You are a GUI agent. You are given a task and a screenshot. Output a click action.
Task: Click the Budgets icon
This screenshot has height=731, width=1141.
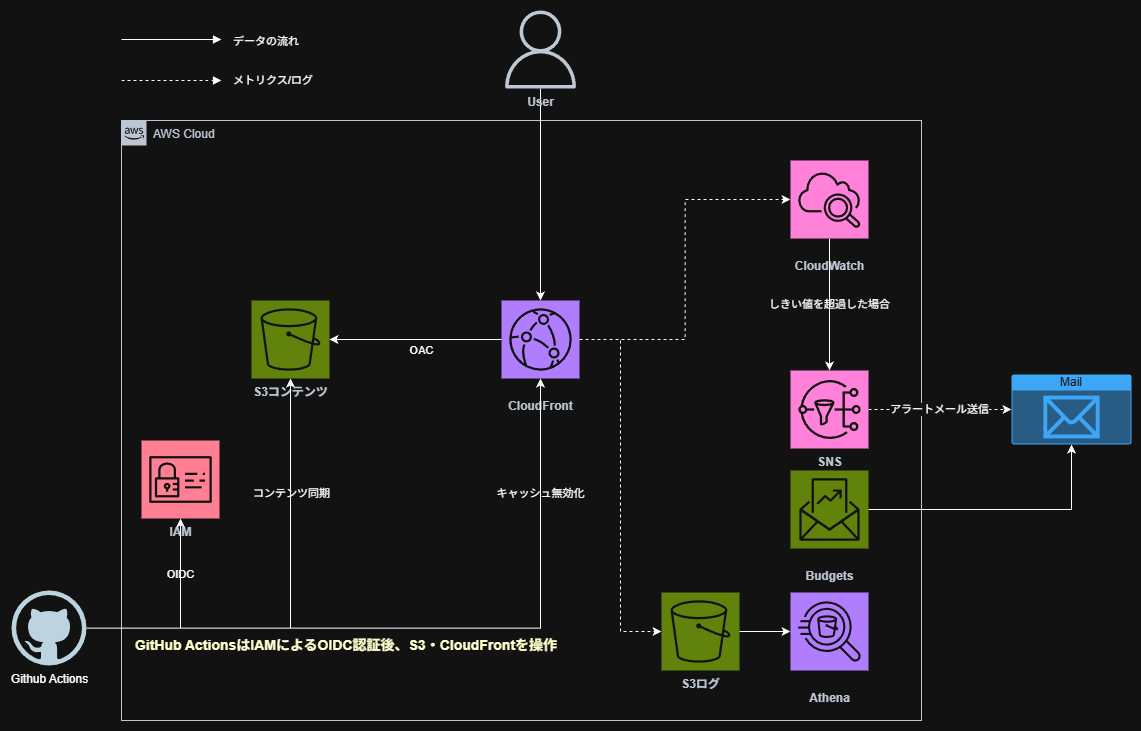click(829, 509)
